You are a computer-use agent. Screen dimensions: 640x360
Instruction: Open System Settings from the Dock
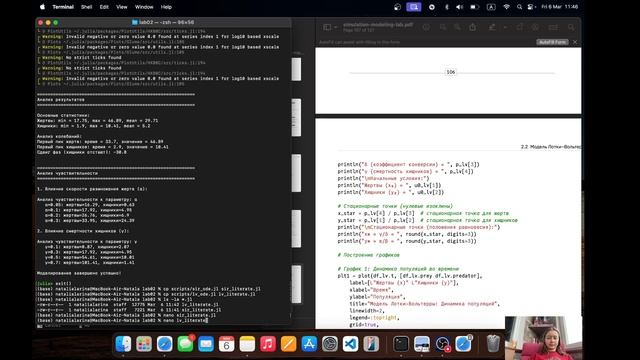click(x=330, y=344)
